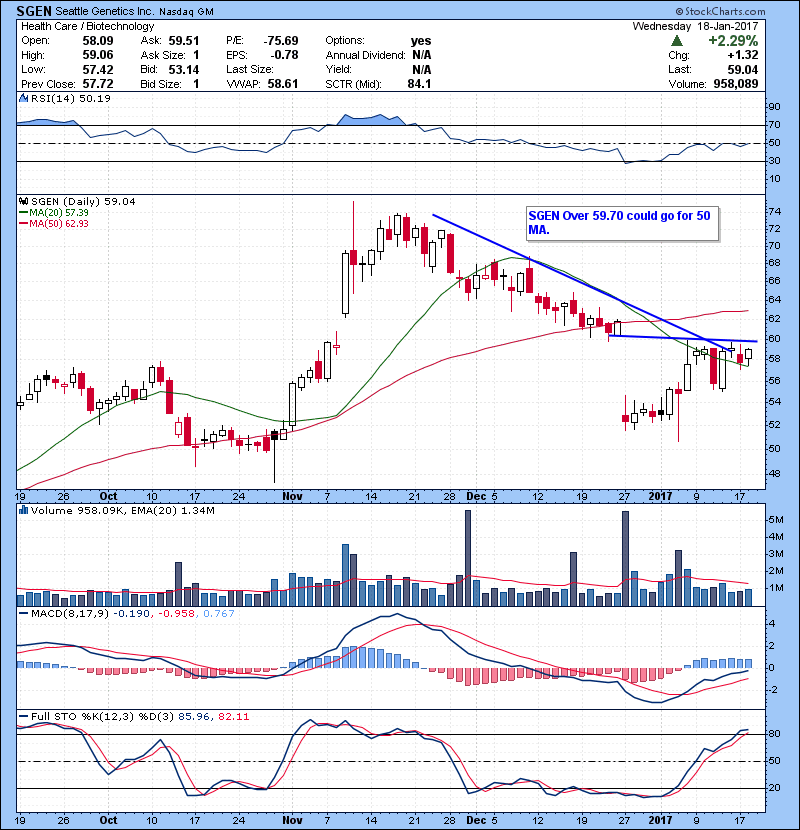Click the Low value 57.42
The image size is (800, 830).
pos(97,70)
